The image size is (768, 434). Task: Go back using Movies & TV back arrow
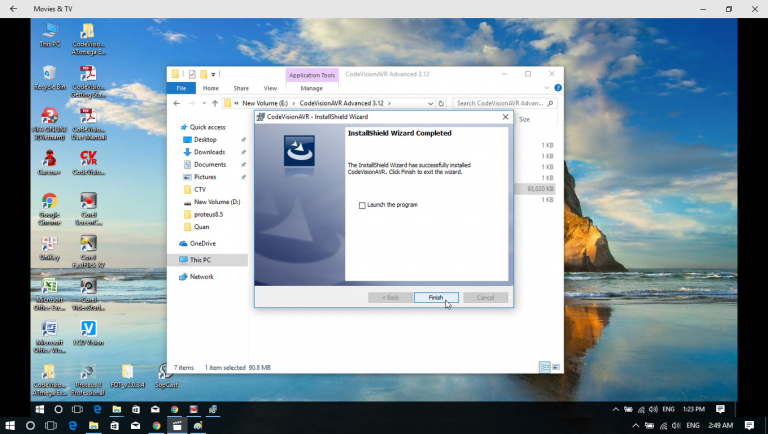coord(14,8)
